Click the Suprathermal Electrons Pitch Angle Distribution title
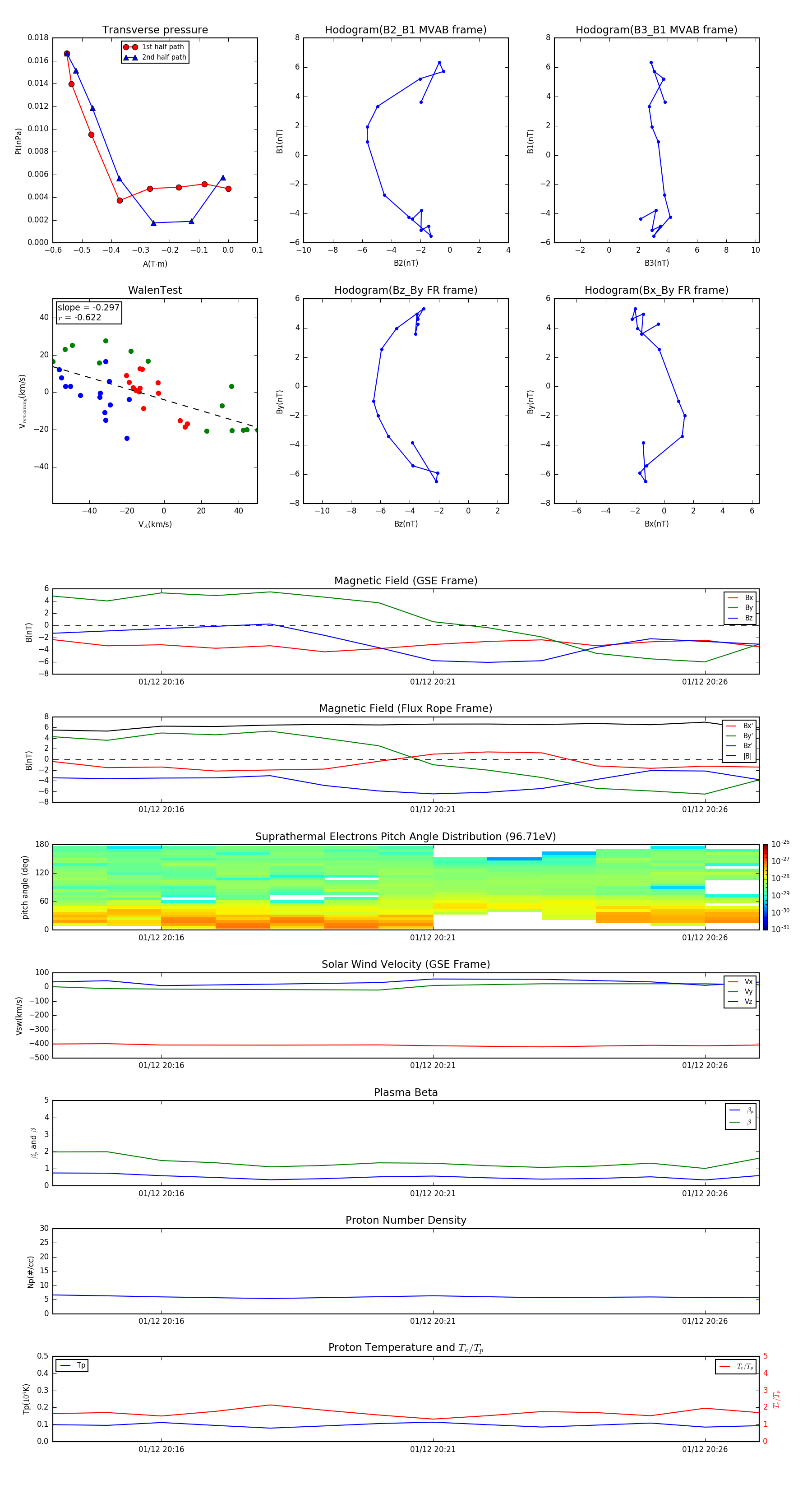812x1489 pixels. (x=406, y=837)
